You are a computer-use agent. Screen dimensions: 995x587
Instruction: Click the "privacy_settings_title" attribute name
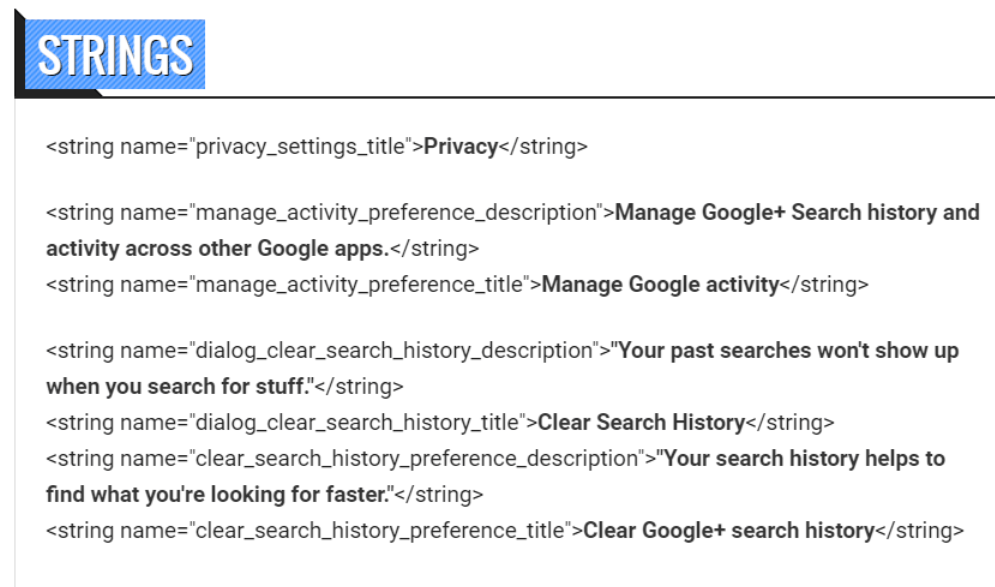[302, 147]
